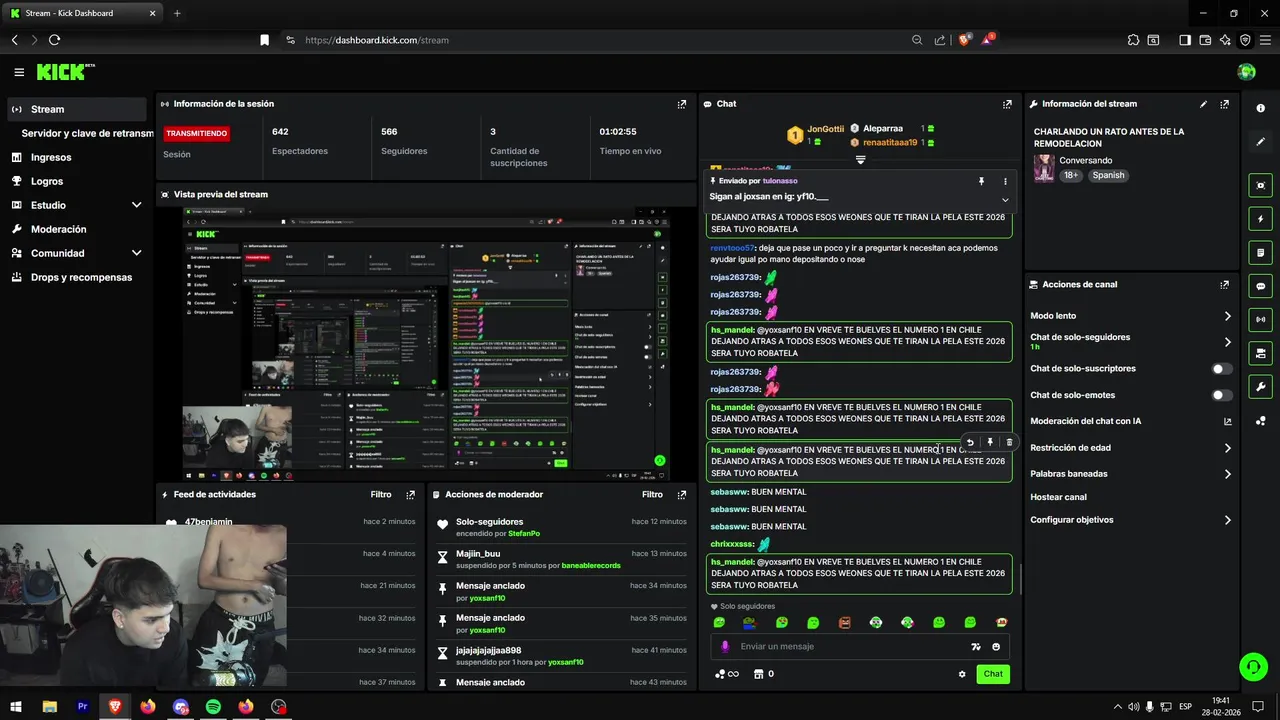Pop out the Feed de actividades panel

click(410, 495)
